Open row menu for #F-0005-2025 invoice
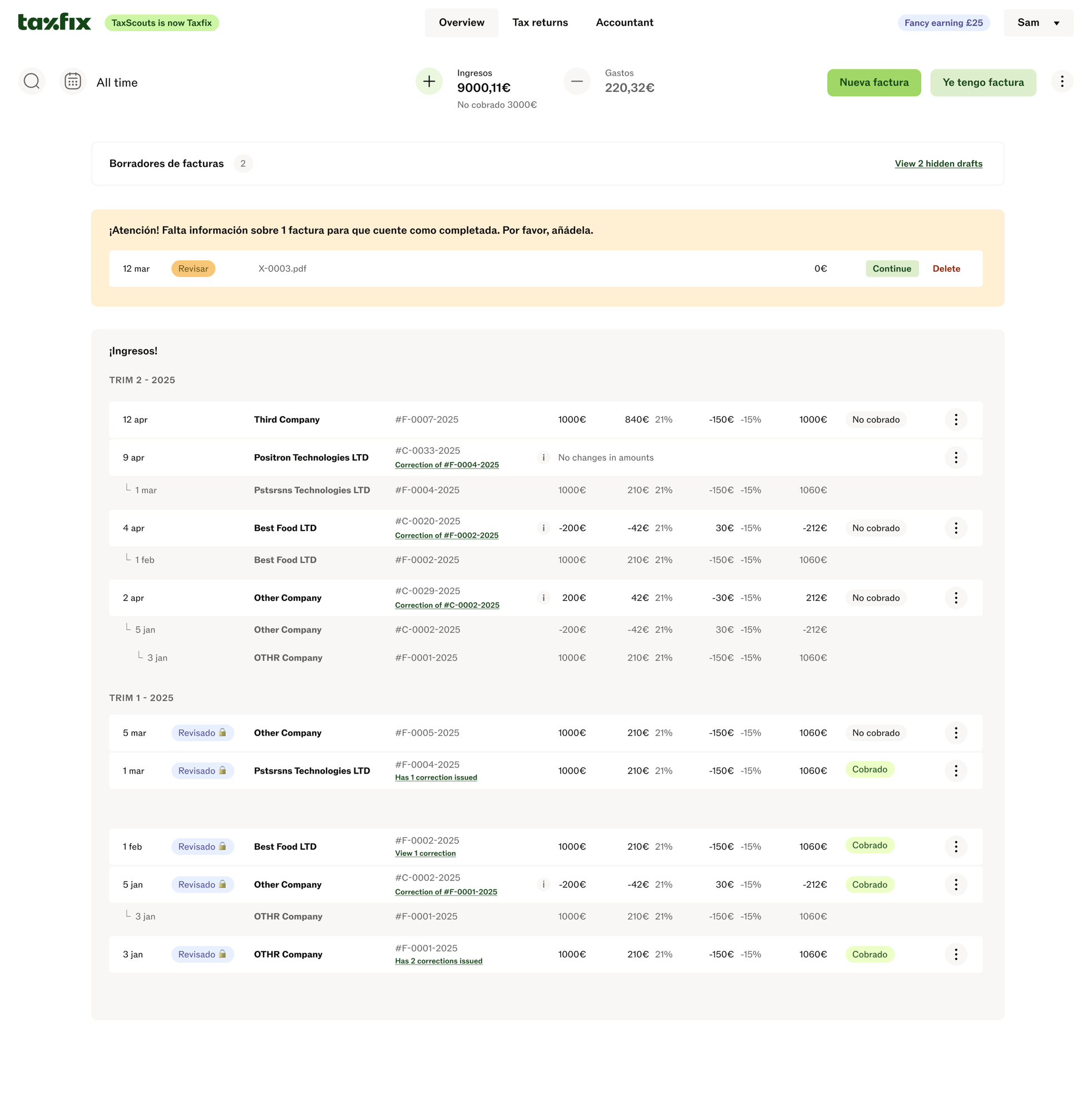Image resolution: width=1092 pixels, height=1113 pixels. tap(956, 732)
